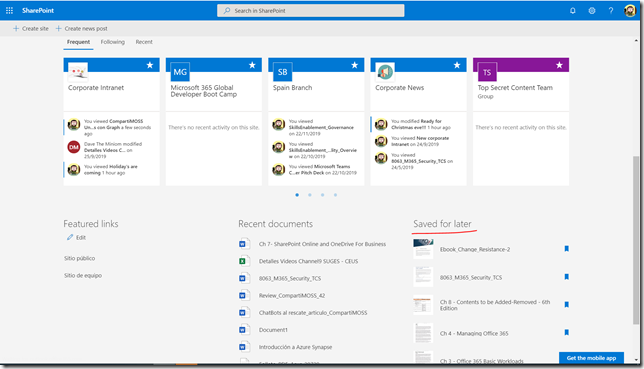Click Create news post

(x=81, y=28)
